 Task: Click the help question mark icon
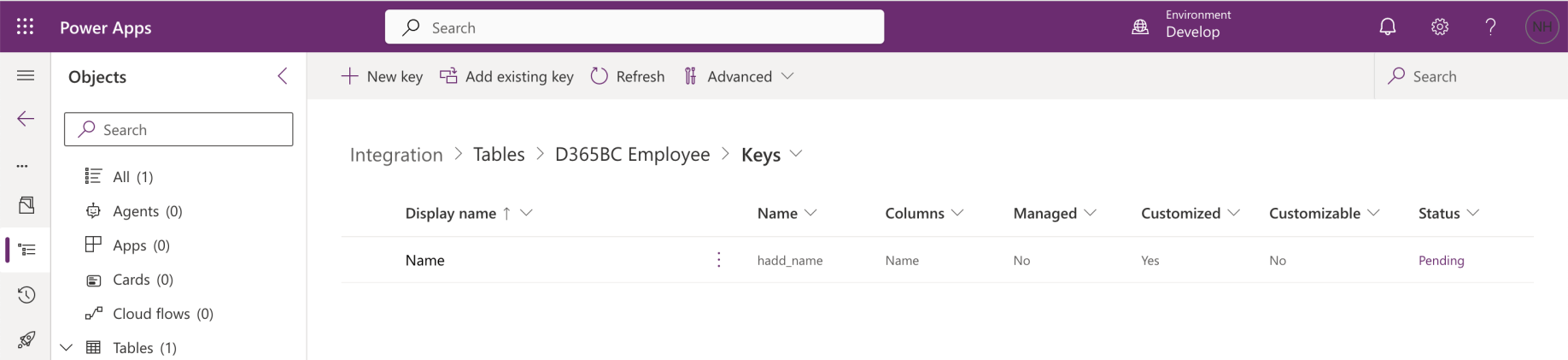click(x=1490, y=27)
